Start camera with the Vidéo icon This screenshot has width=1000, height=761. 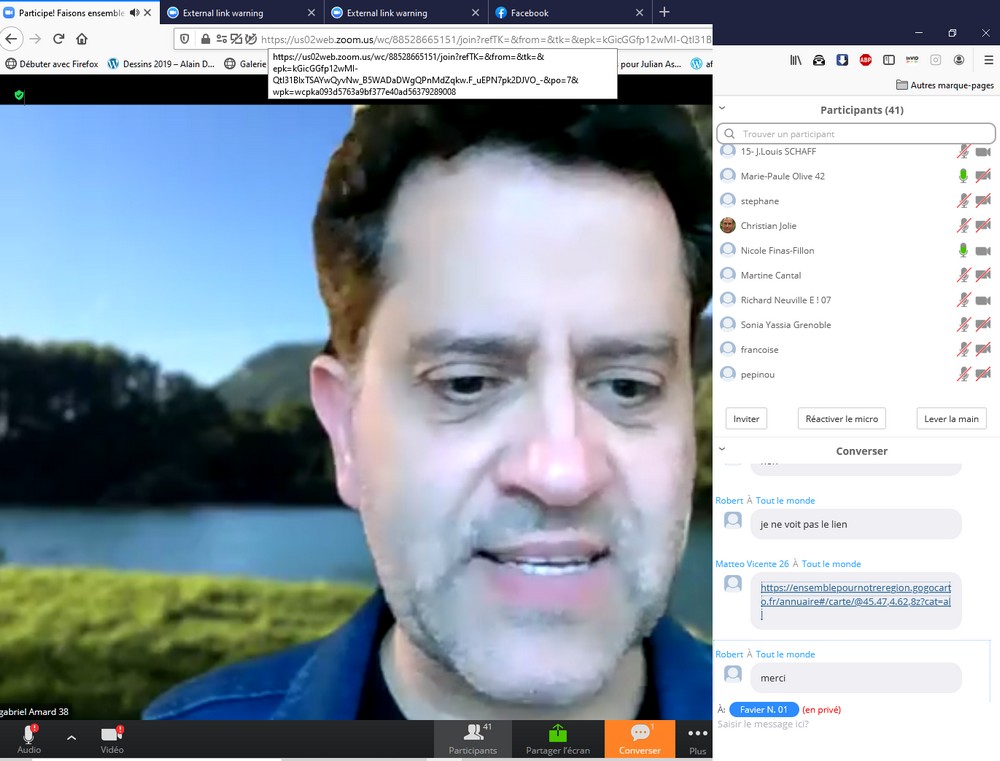point(112,735)
